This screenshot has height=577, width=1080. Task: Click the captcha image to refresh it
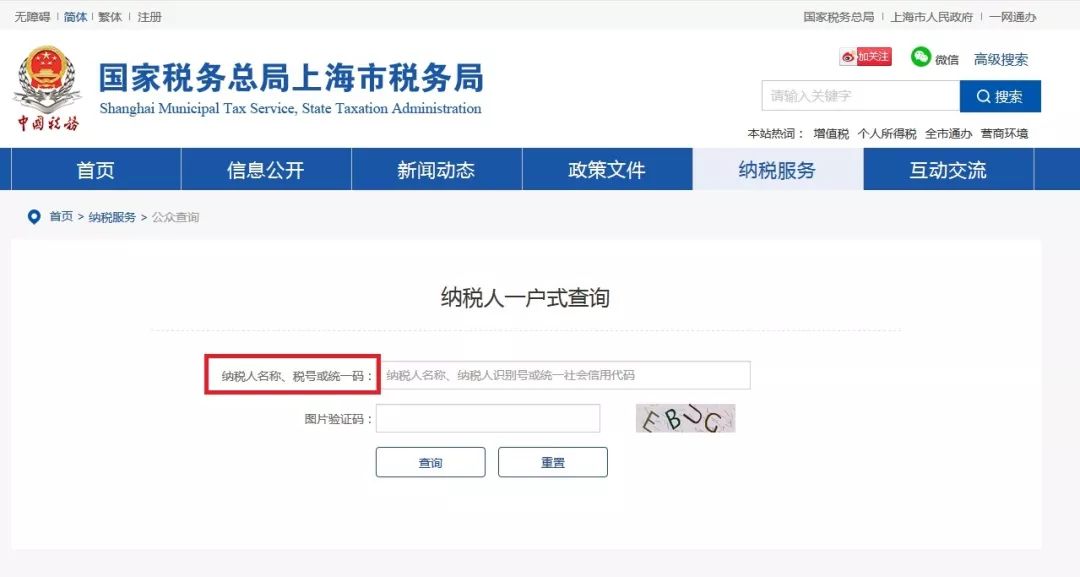[x=685, y=418]
